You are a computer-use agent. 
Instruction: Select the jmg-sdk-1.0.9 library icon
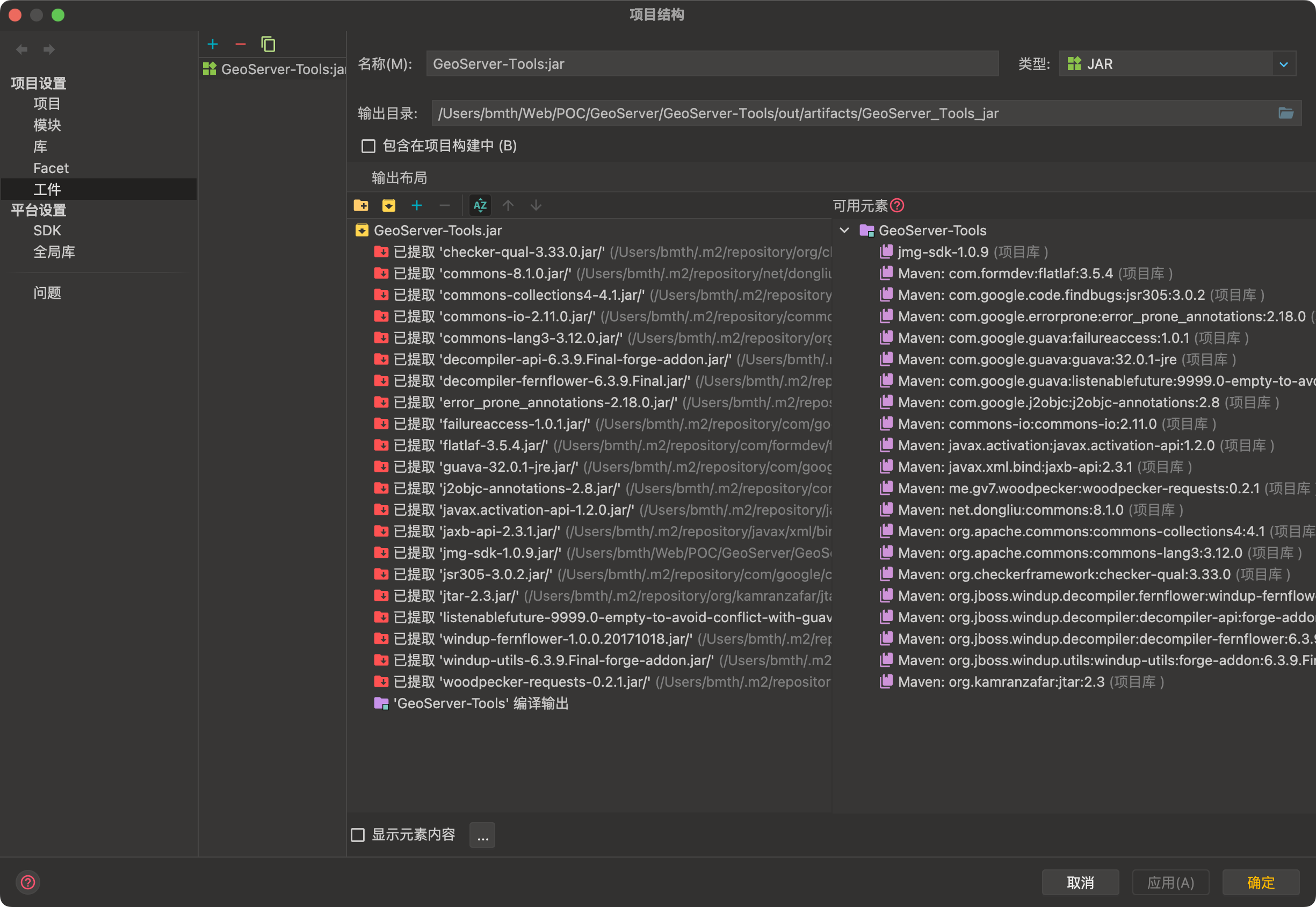(x=886, y=252)
